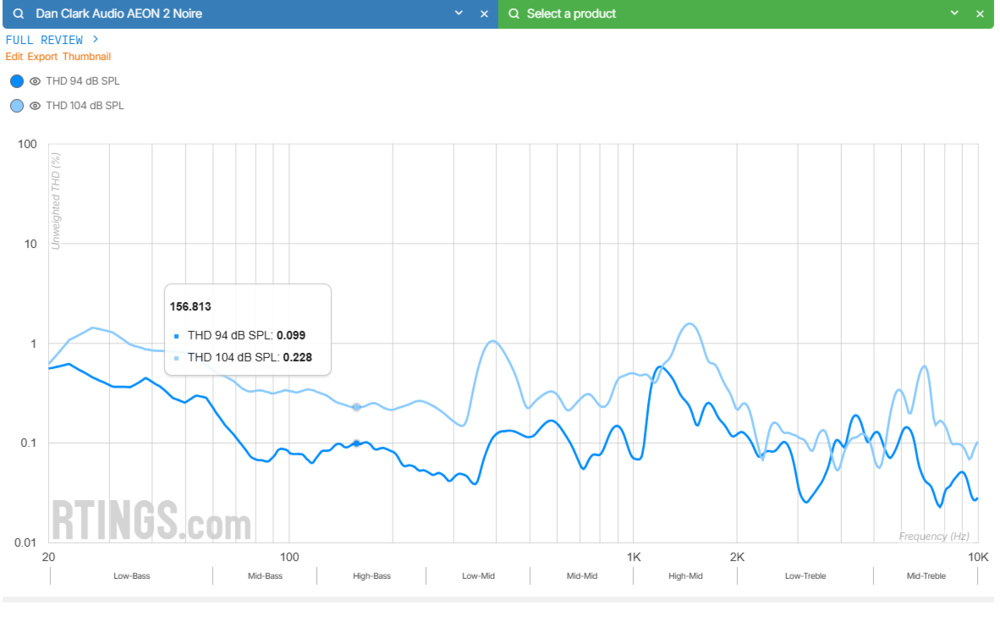The height and width of the screenshot is (633, 1000).
Task: Click the light square marker beside THD 104 dB SPL in tooltip
Action: [x=177, y=357]
